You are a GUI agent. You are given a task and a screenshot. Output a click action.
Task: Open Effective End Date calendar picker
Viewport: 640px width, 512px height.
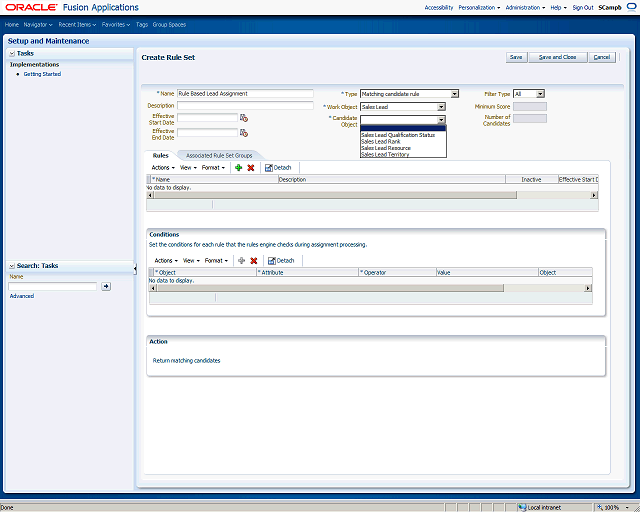pos(244,133)
